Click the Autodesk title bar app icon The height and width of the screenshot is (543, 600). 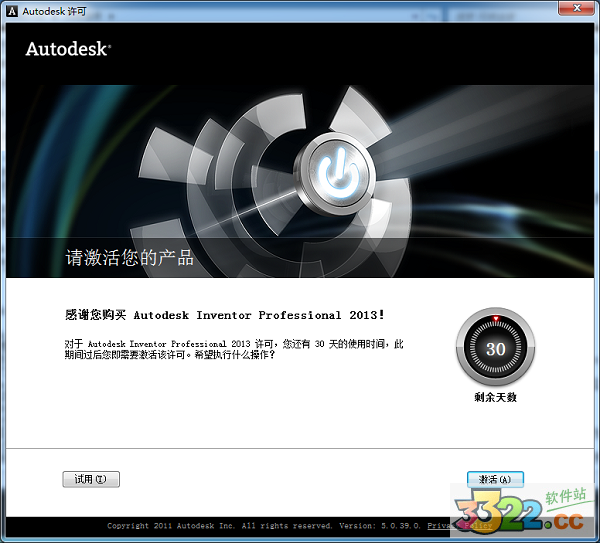12,11
